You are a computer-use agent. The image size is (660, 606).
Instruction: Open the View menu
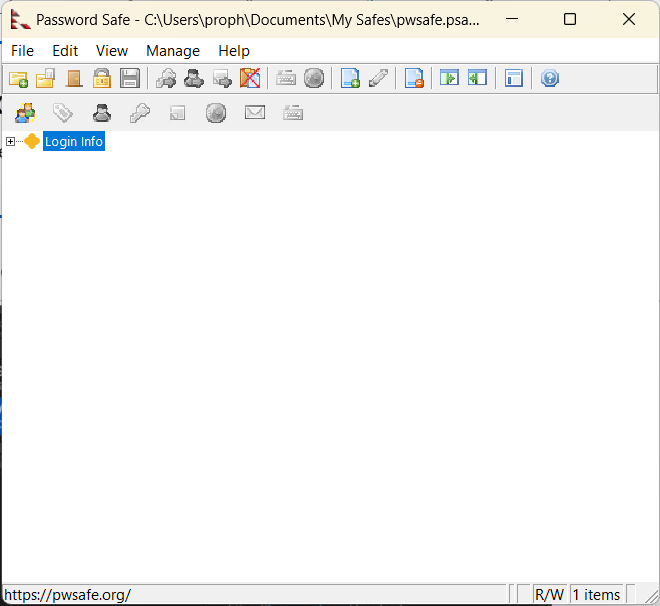point(112,51)
